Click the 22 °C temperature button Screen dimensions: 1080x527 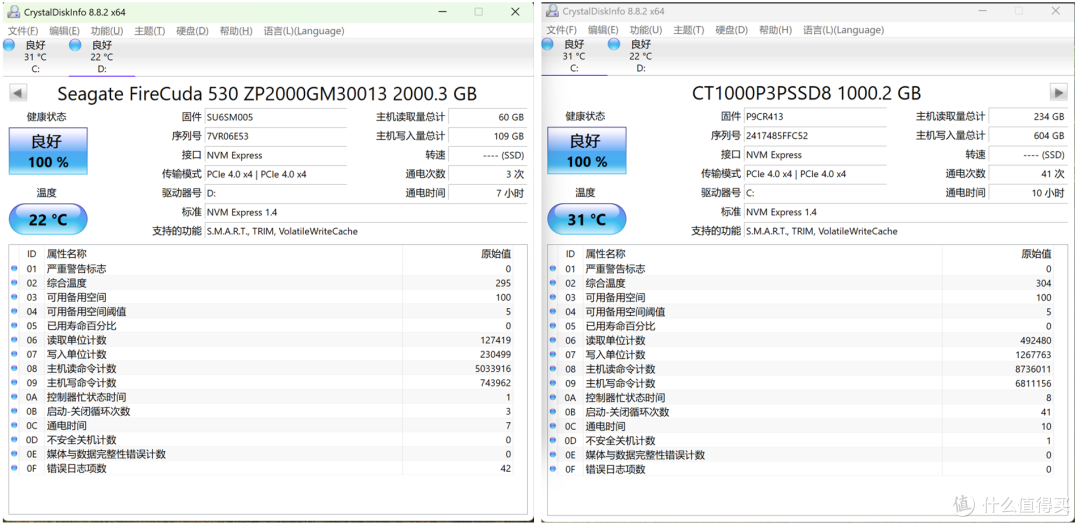pos(48,220)
